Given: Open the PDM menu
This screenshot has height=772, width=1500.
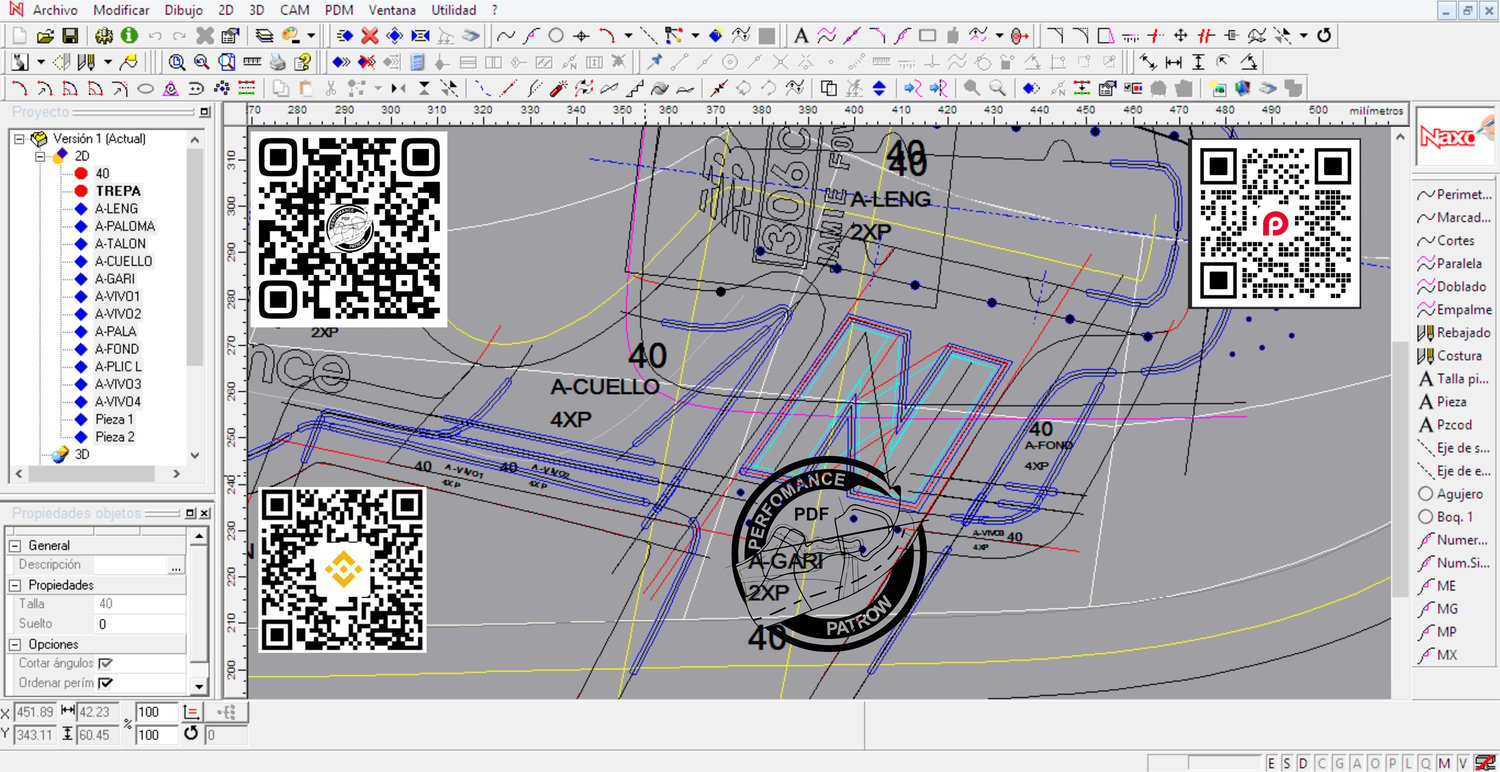Looking at the screenshot, I should tap(340, 10).
